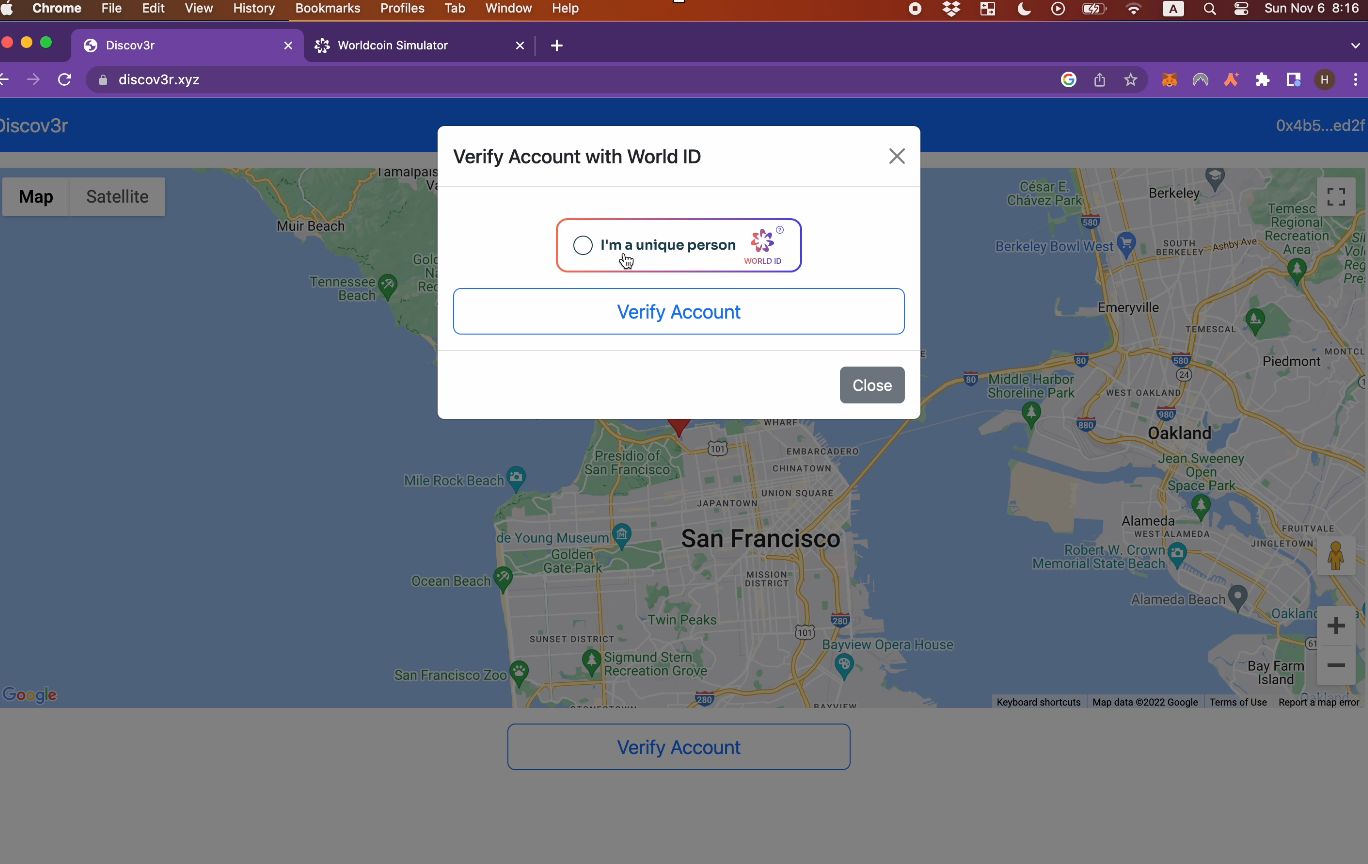Open the Chrome side panel icon
The height and width of the screenshot is (864, 1368).
(x=1293, y=80)
